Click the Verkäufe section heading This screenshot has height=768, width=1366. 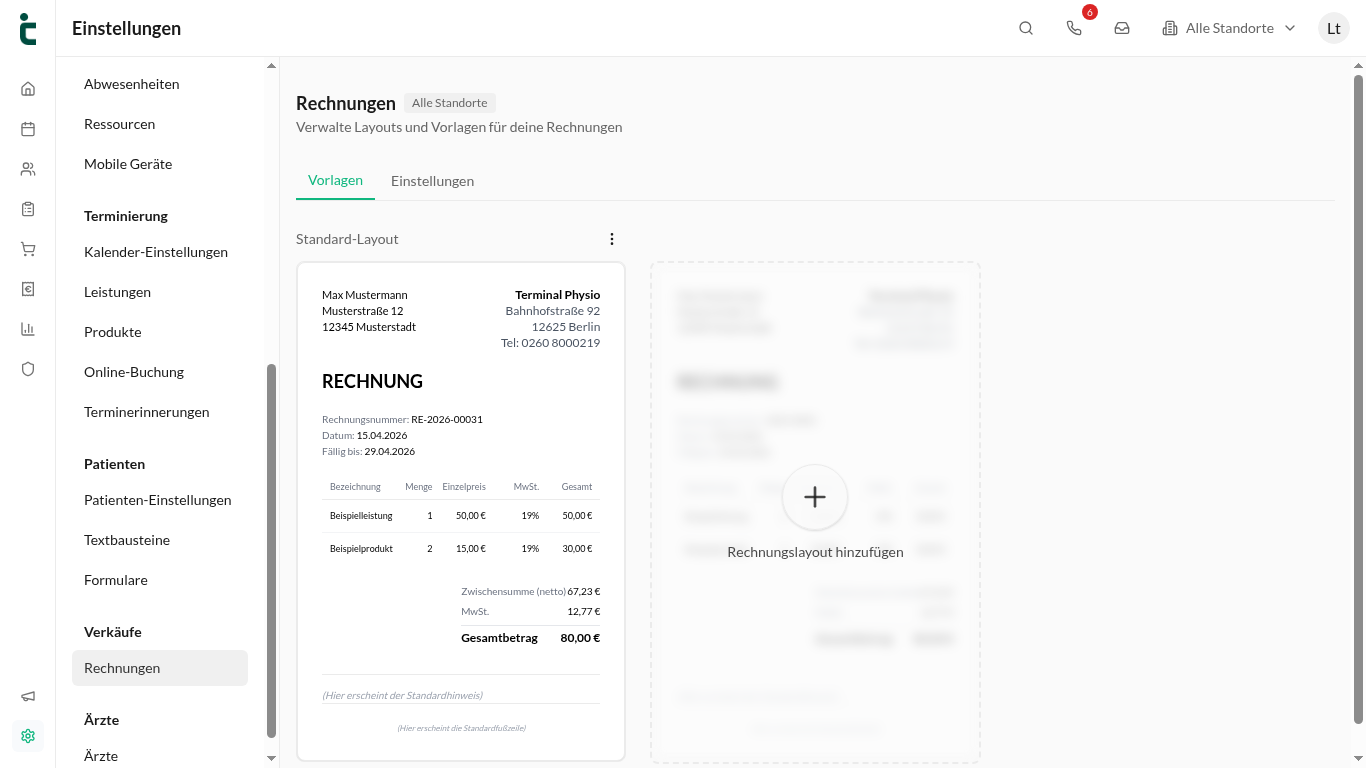coord(113,632)
